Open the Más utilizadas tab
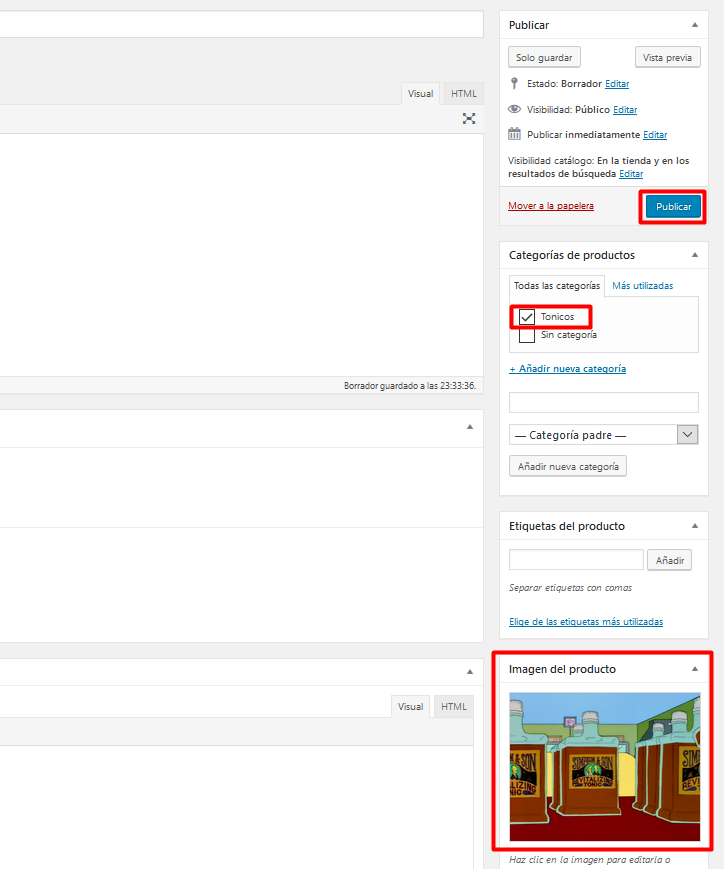 pyautogui.click(x=642, y=286)
